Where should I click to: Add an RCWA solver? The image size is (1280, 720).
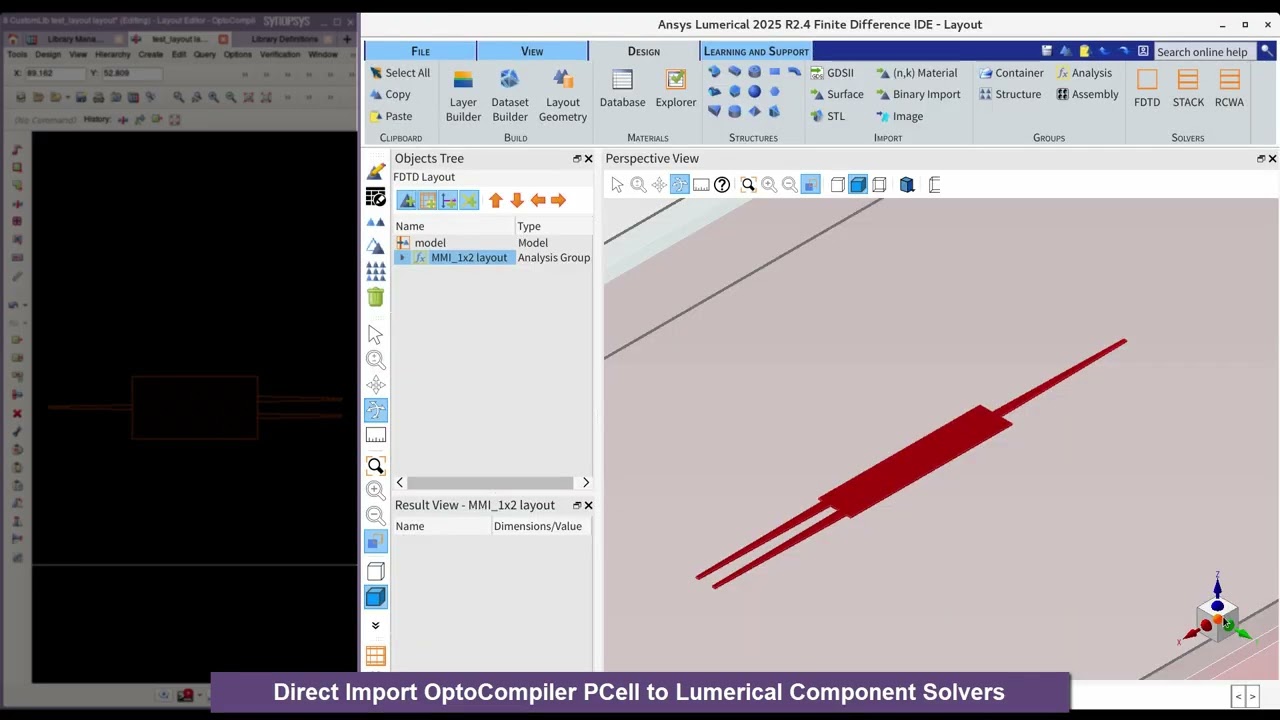pos(1229,89)
